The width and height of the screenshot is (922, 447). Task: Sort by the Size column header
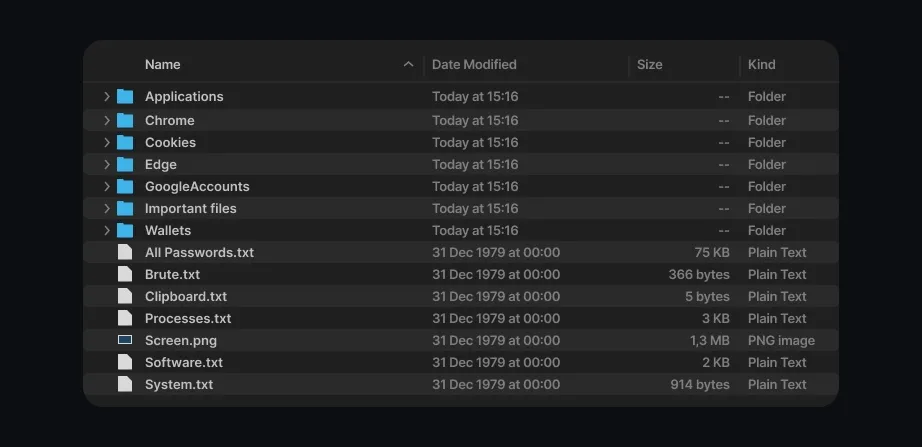pyautogui.click(x=649, y=64)
